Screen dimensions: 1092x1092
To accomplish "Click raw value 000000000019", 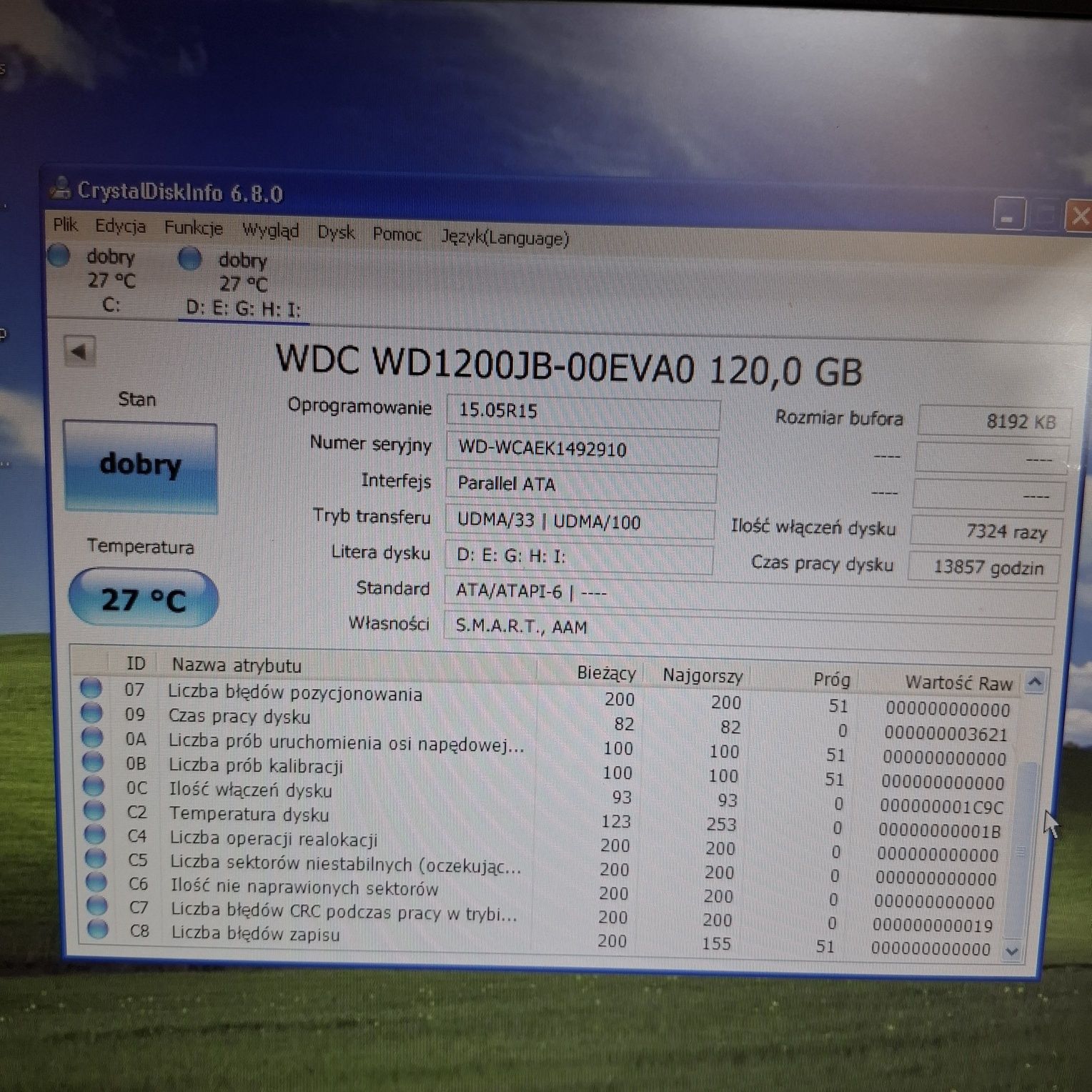I will click(933, 925).
